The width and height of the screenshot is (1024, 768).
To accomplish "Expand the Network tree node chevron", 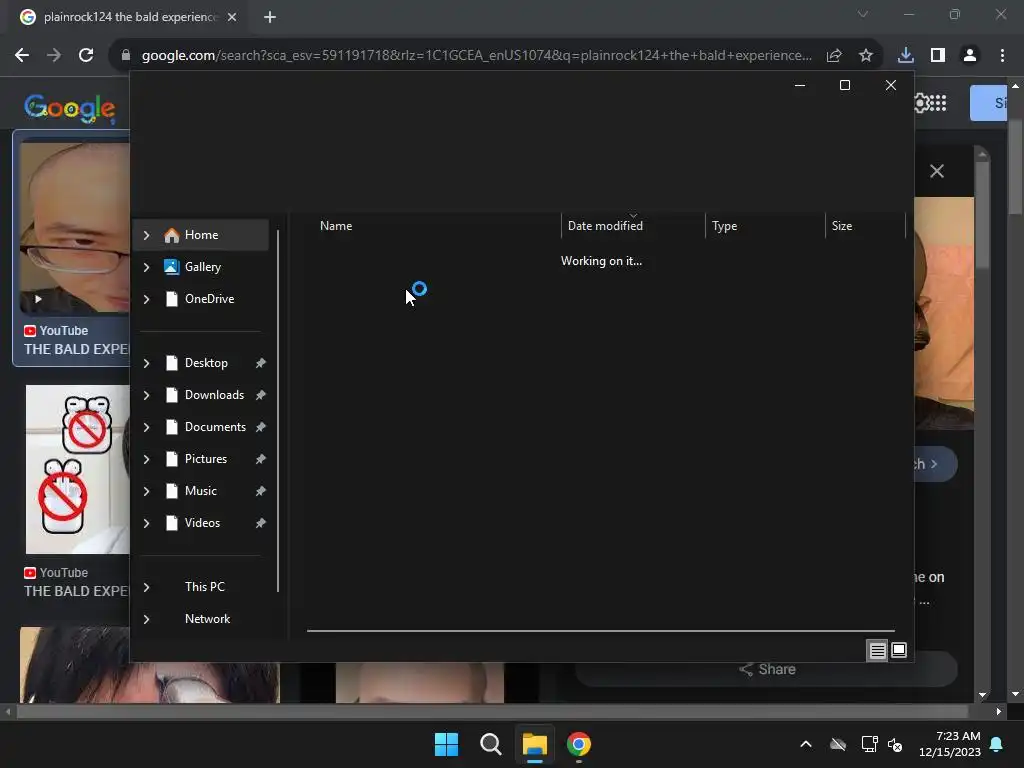I will pyautogui.click(x=147, y=619).
